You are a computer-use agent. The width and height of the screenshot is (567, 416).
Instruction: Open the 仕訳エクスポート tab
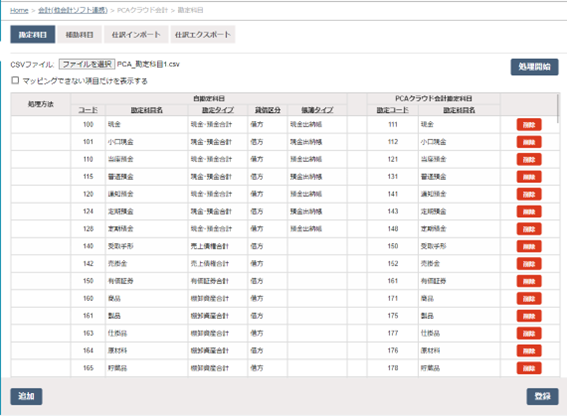tap(202, 35)
